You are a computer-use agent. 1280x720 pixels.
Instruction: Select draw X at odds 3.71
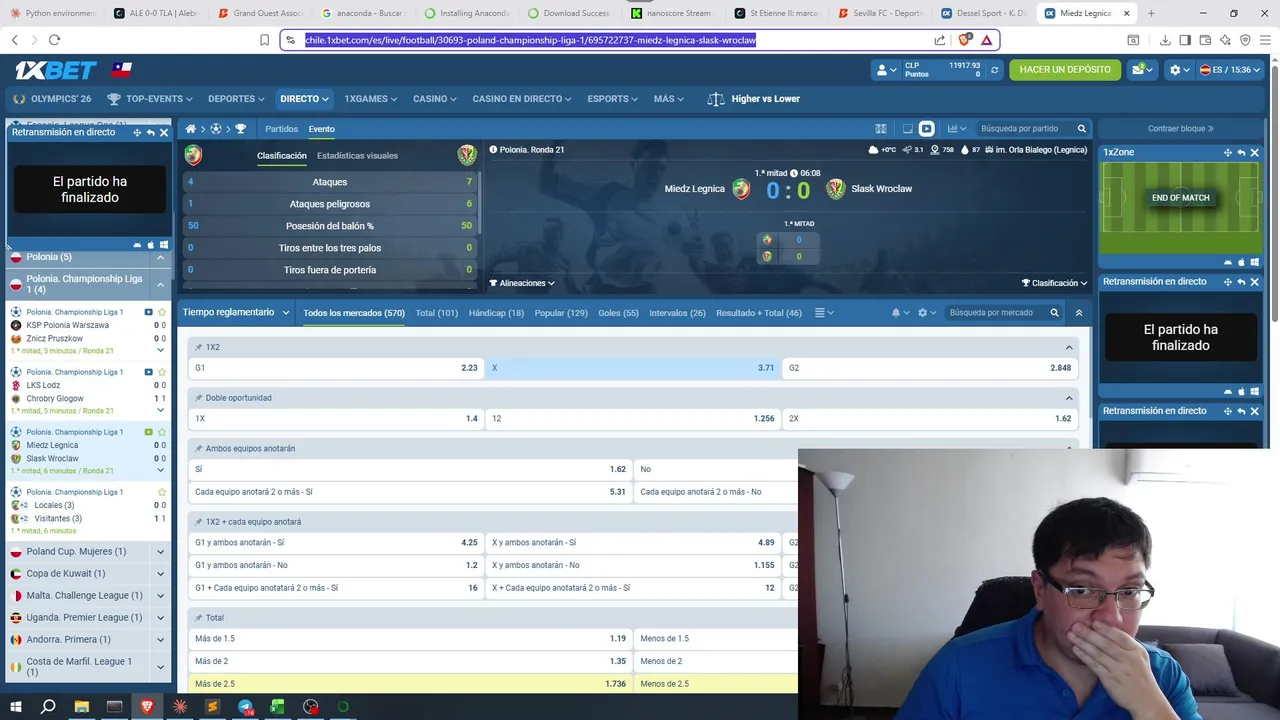632,368
